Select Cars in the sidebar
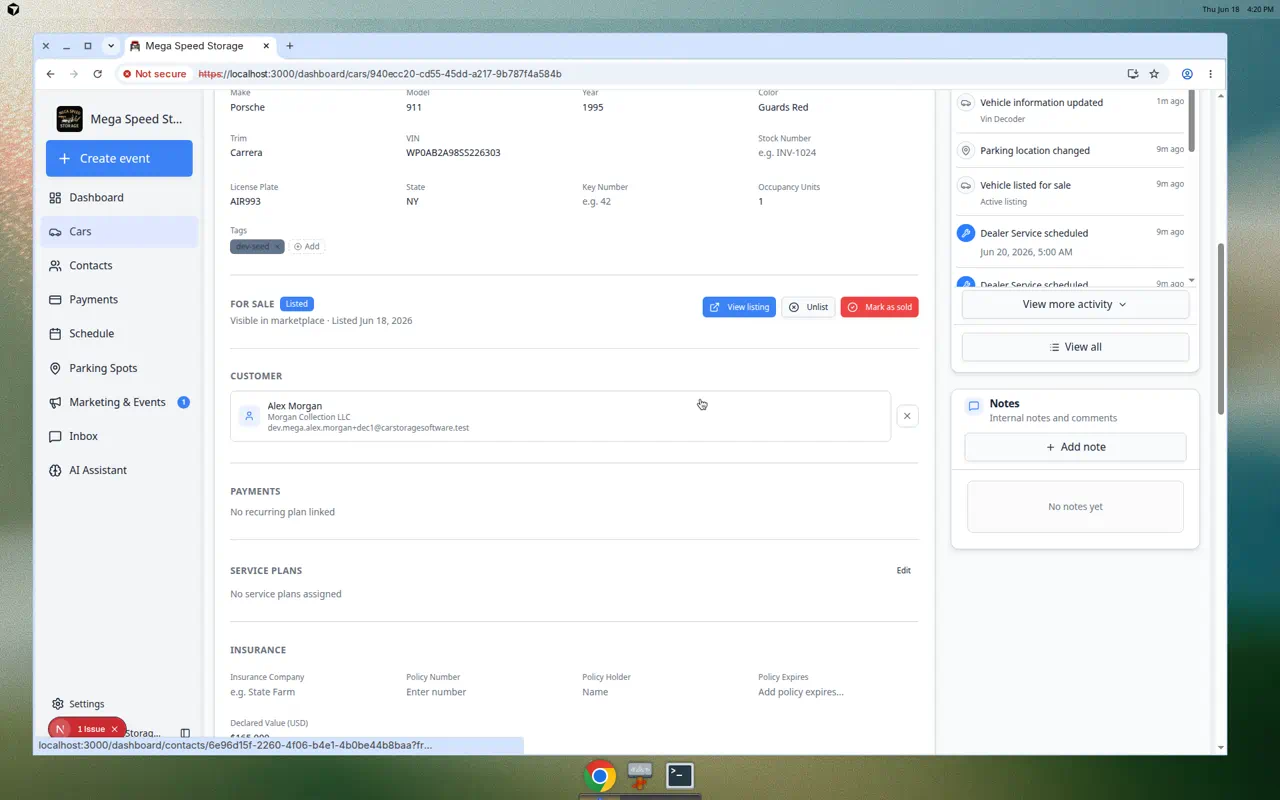Screen dimensions: 1280x800 pyautogui.click(x=120, y=231)
